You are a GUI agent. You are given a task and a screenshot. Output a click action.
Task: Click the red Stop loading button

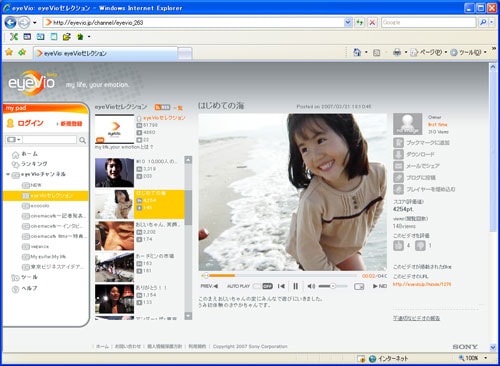point(372,22)
